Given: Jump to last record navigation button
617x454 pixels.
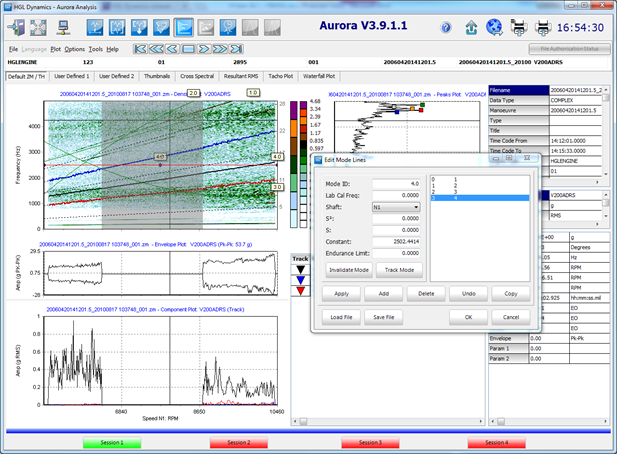Looking at the screenshot, I should pos(236,49).
